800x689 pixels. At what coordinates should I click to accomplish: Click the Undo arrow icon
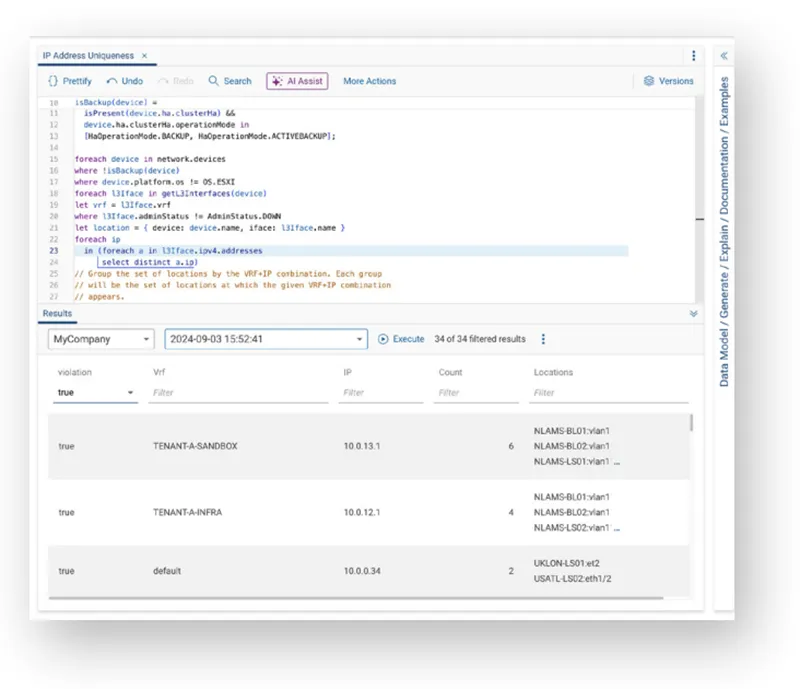[x=113, y=81]
